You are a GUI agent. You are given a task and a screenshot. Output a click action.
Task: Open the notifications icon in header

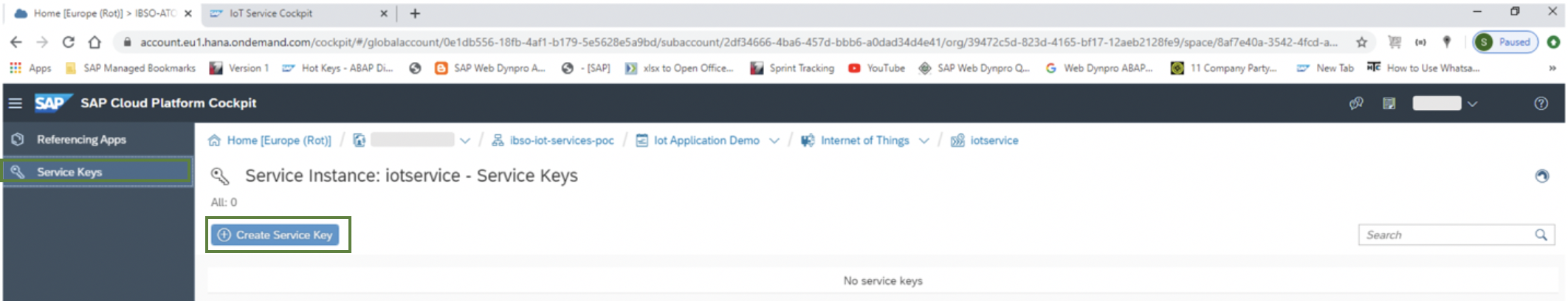(1389, 103)
